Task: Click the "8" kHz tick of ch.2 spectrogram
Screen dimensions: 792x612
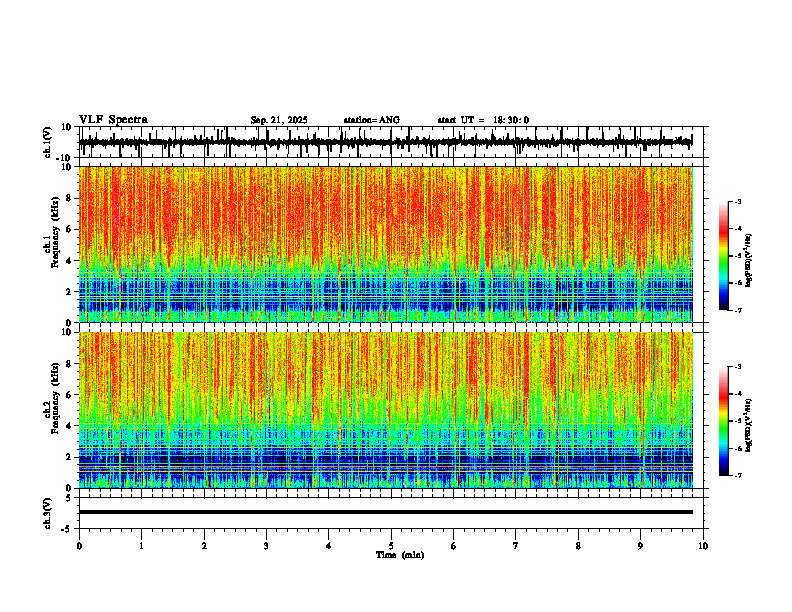Action: click(70, 364)
